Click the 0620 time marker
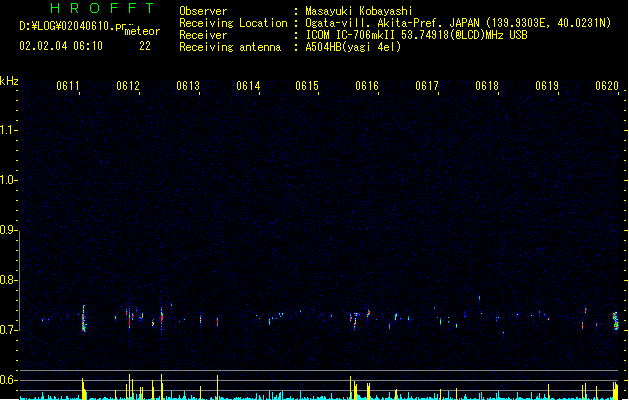The image size is (629, 400). click(x=607, y=85)
